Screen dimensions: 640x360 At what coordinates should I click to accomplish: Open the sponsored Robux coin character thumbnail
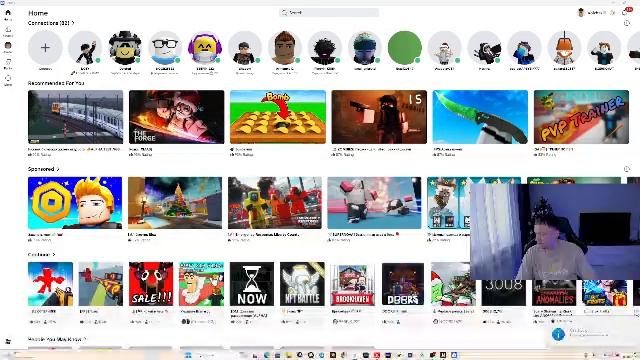(75, 203)
